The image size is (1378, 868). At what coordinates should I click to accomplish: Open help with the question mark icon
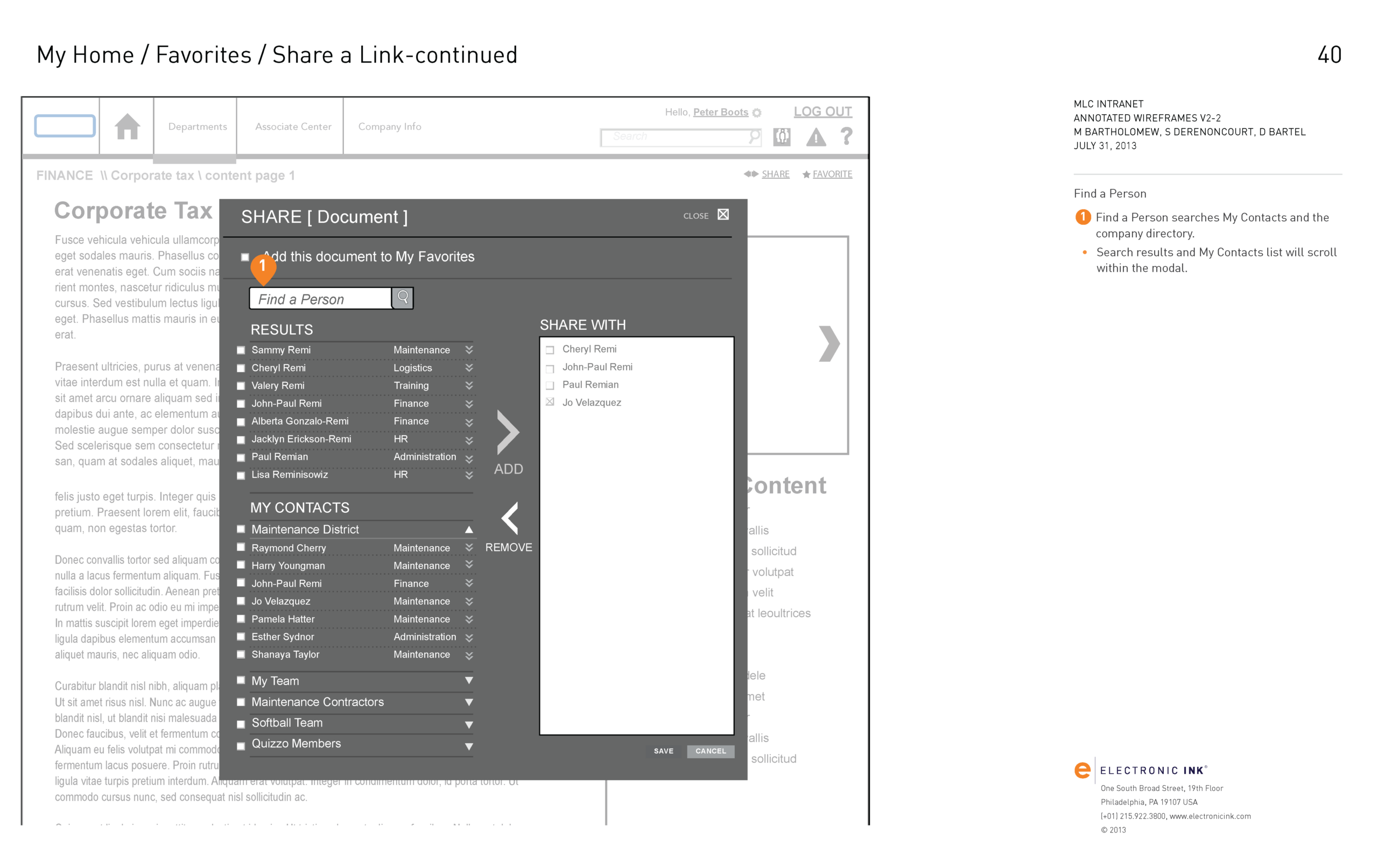coord(846,136)
